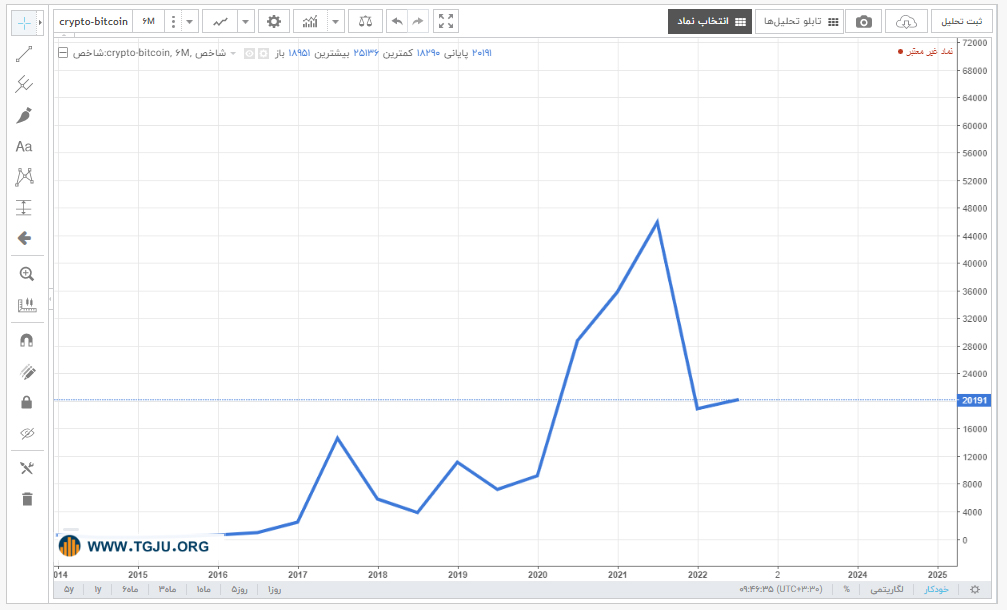Viewport: 1007px width, 610px height.
Task: Toggle the percent scale option
Action: click(846, 589)
